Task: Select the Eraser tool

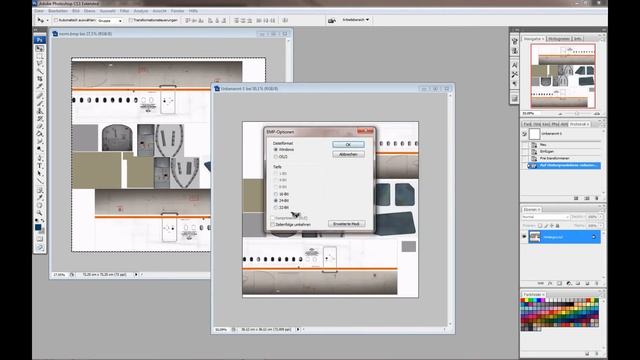Action: point(40,126)
